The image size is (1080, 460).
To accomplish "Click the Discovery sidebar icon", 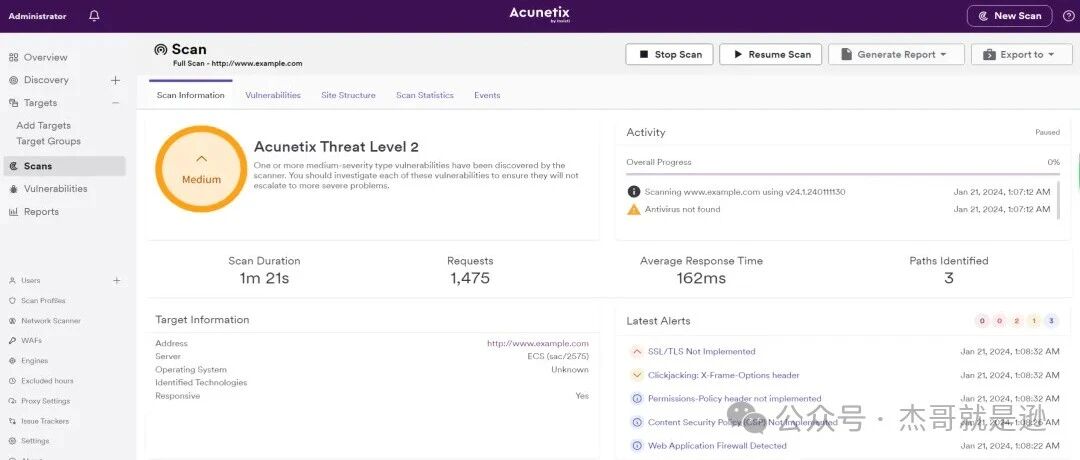I will point(13,80).
